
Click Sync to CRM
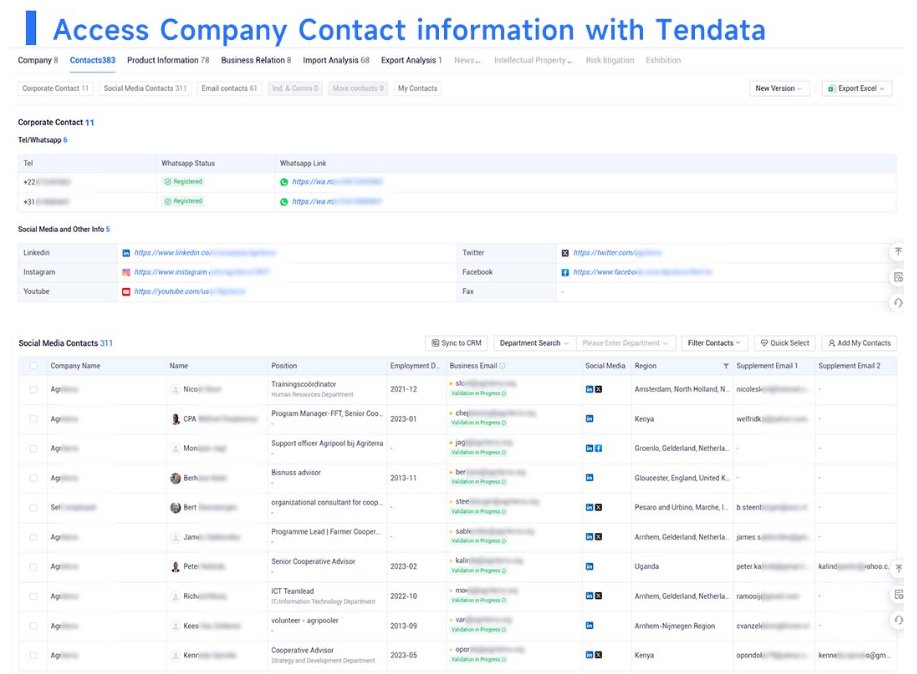tap(457, 343)
